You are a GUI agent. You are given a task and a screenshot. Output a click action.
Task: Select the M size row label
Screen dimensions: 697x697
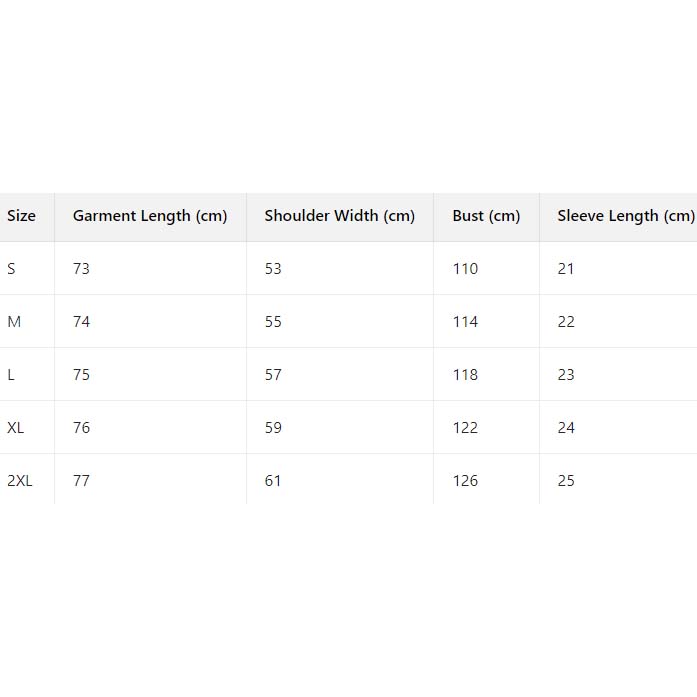pyautogui.click(x=14, y=322)
